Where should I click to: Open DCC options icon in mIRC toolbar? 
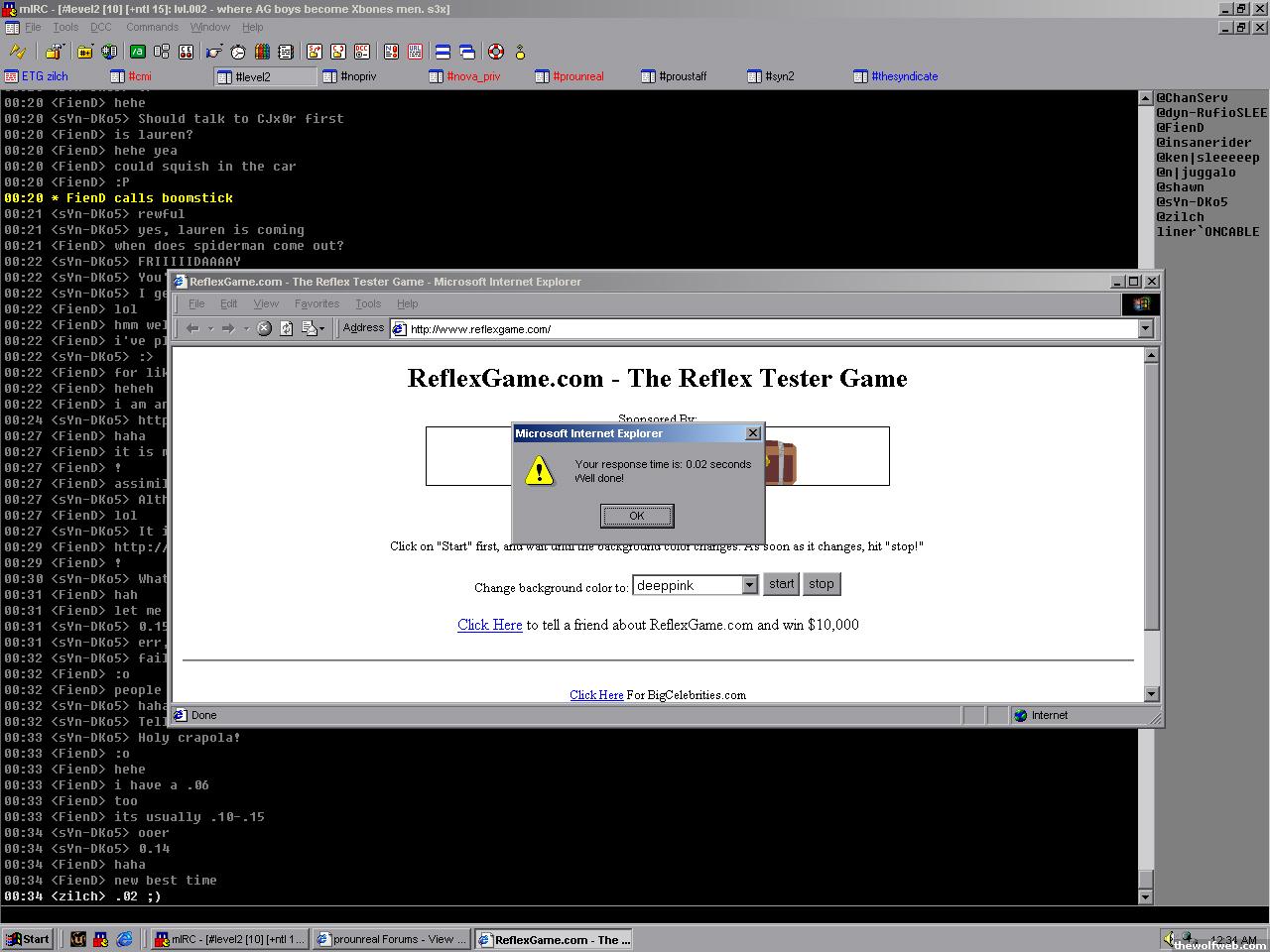[x=362, y=52]
